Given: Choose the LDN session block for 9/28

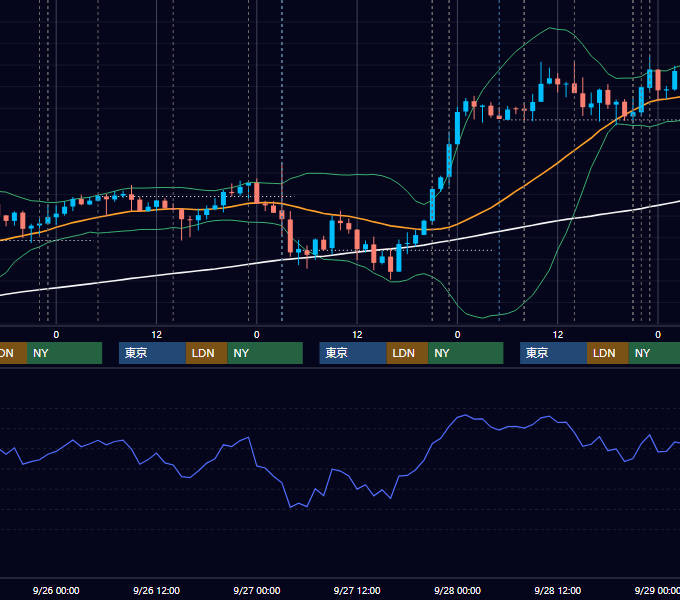Looking at the screenshot, I should point(608,353).
